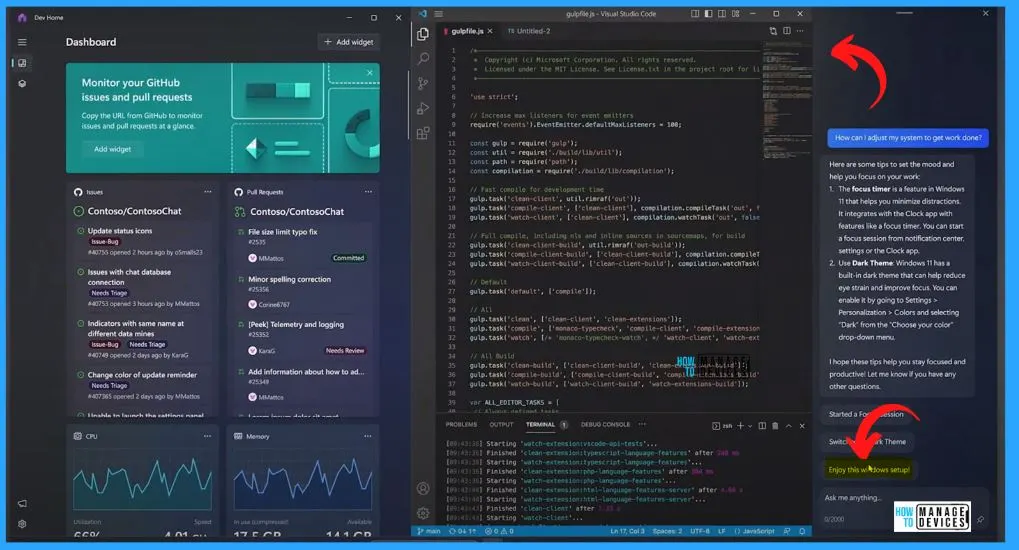Change indentation via Spaces: 2
This screenshot has height=550, width=1019.
pyautogui.click(x=667, y=531)
